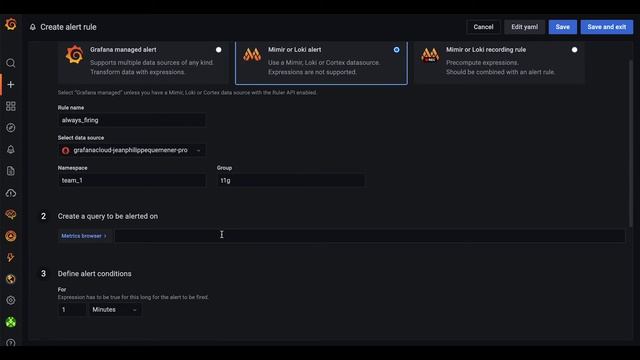
Task: Click the Namespace input field
Action: [x=131, y=180]
